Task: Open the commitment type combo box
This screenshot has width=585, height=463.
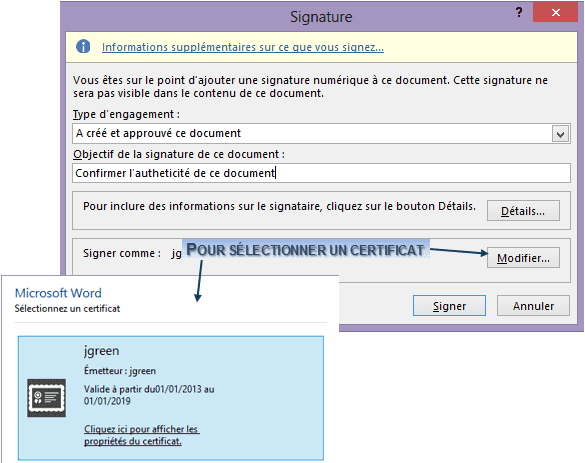Action: point(321,134)
